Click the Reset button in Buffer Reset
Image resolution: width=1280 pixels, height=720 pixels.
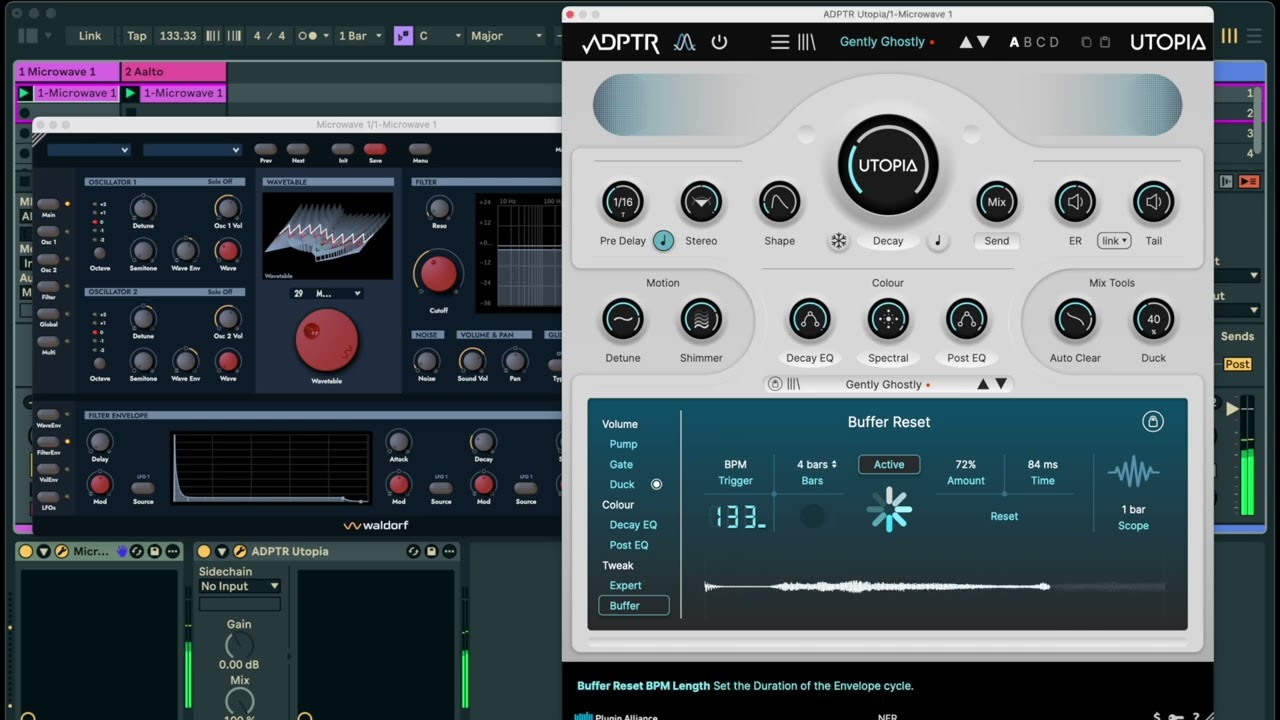pos(1004,516)
